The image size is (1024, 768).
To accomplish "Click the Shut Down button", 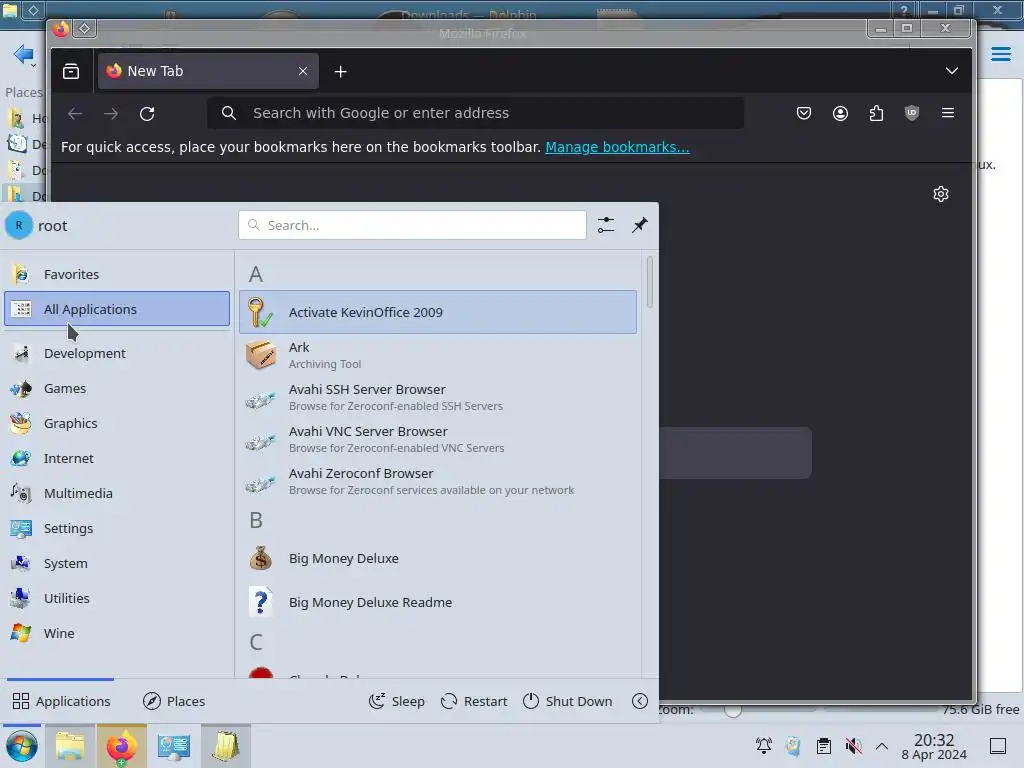I will point(568,701).
